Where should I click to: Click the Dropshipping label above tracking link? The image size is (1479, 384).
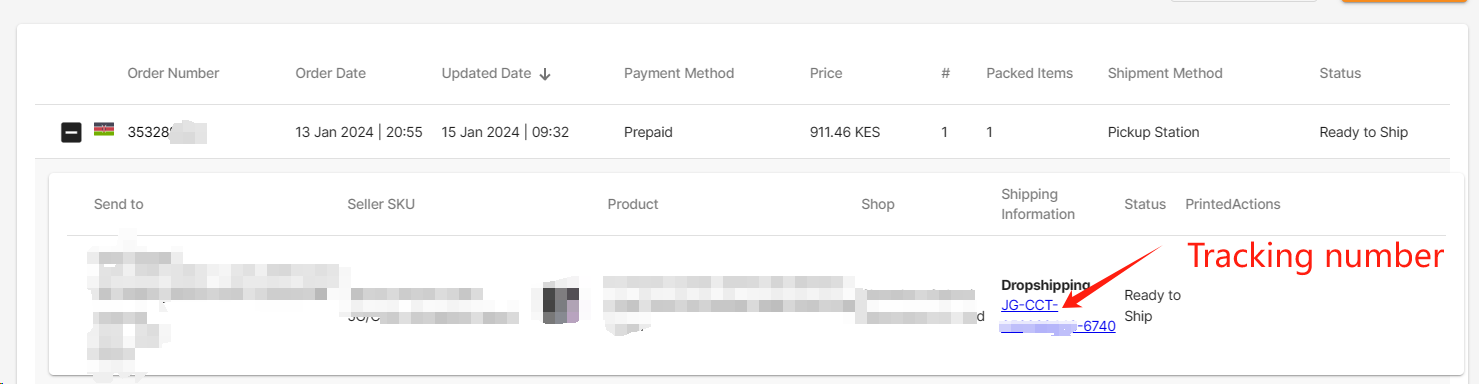click(x=1046, y=285)
